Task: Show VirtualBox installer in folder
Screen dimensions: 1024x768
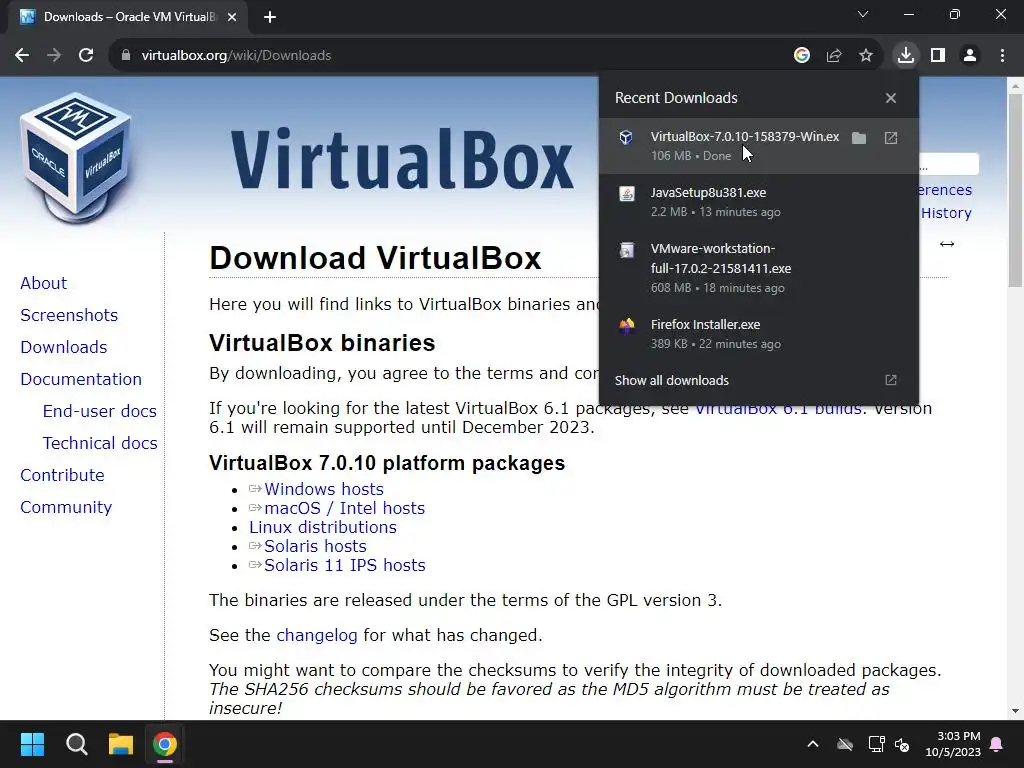Action: click(x=859, y=138)
